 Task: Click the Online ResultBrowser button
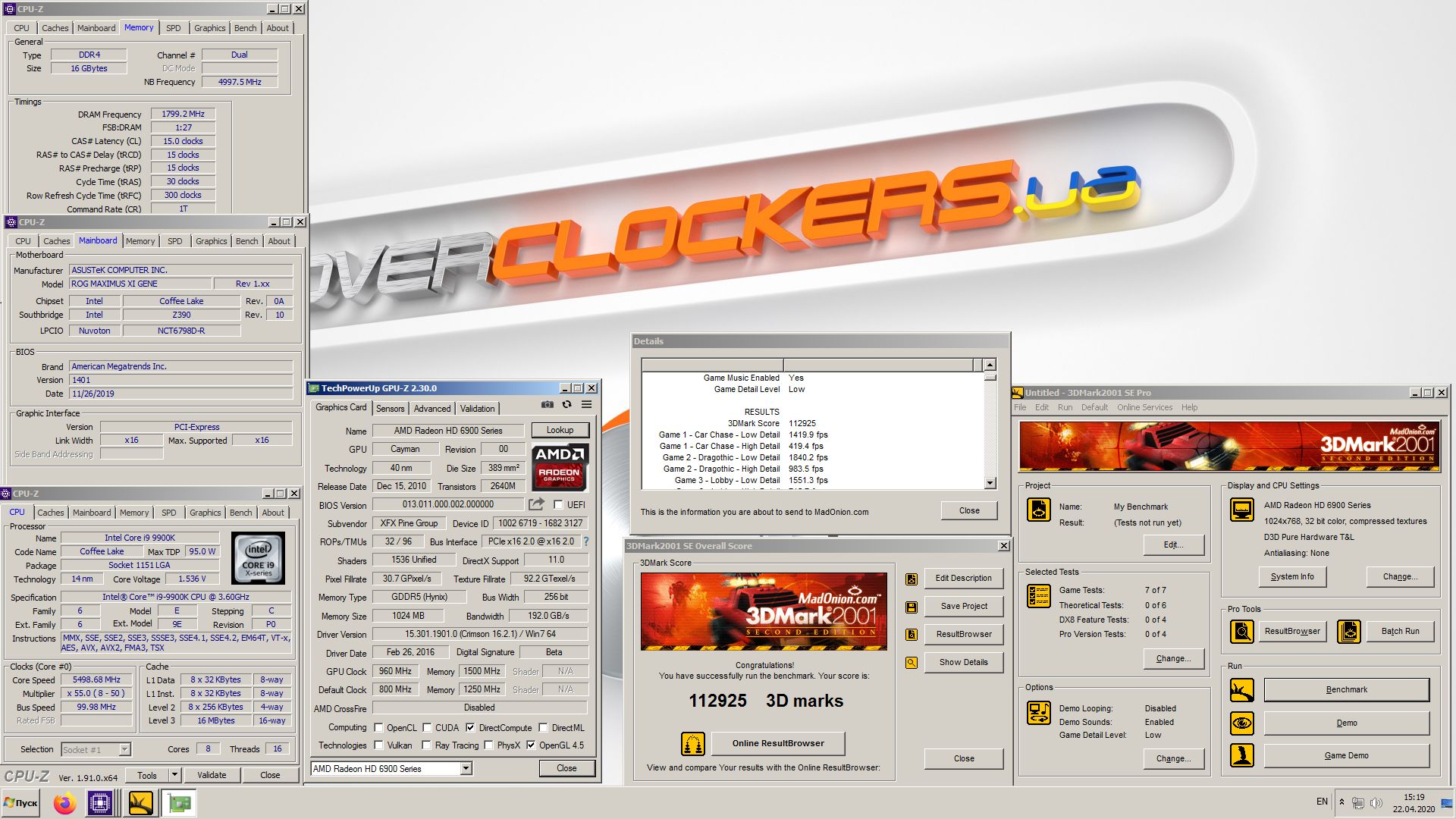click(x=778, y=744)
